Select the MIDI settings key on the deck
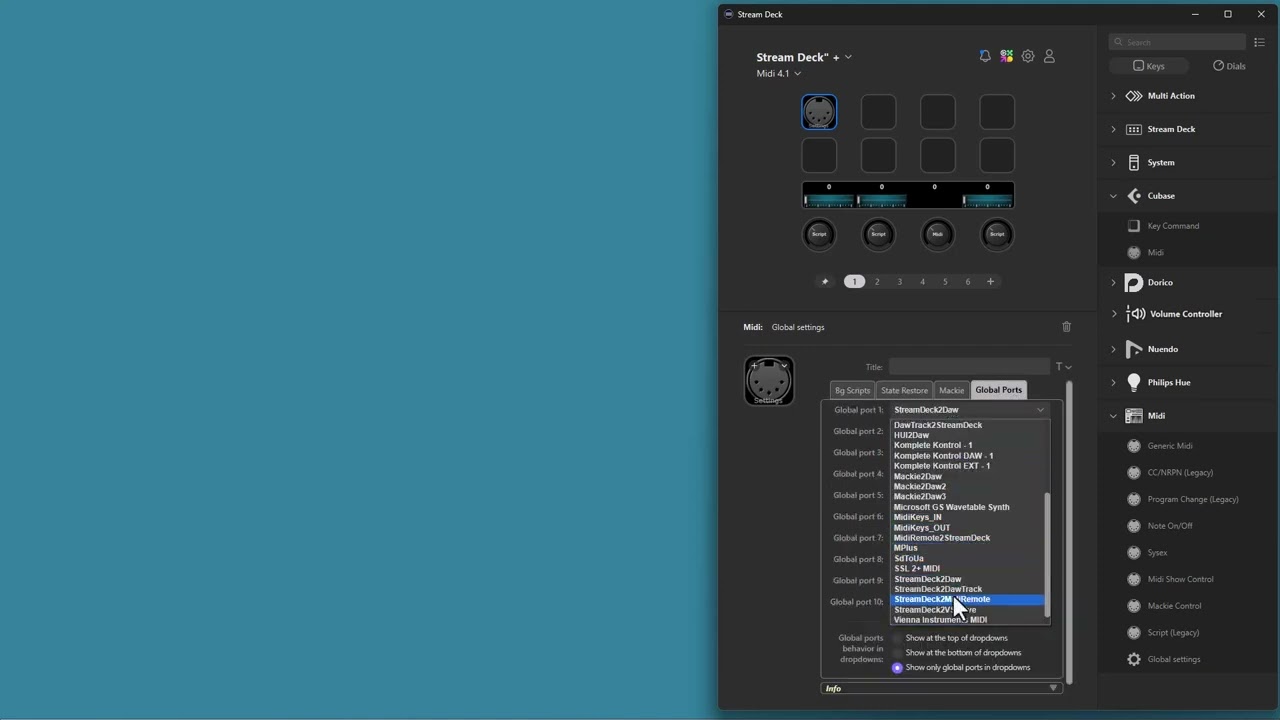This screenshot has height=720, width=1280. tap(819, 112)
